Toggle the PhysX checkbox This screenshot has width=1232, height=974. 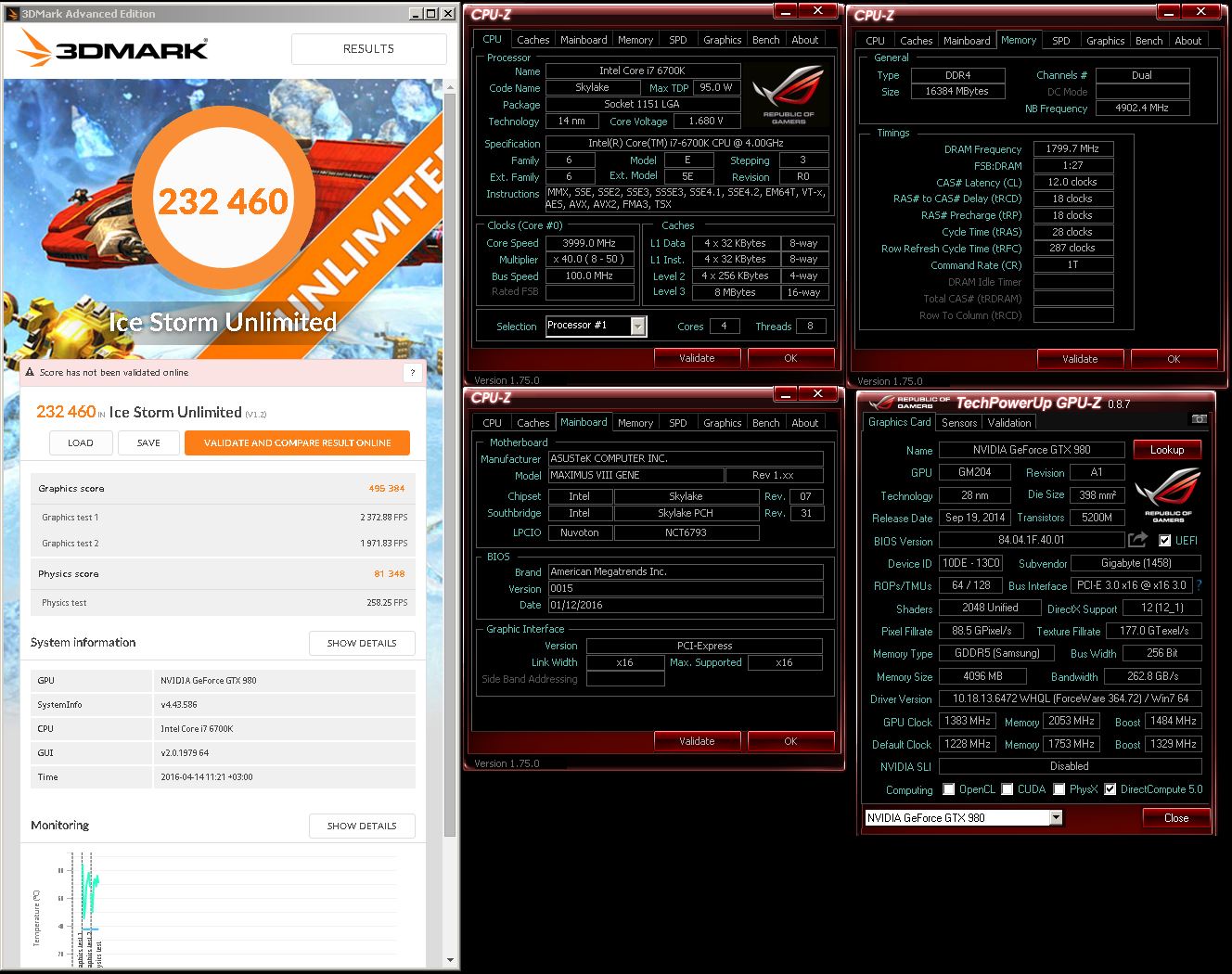point(1059,789)
